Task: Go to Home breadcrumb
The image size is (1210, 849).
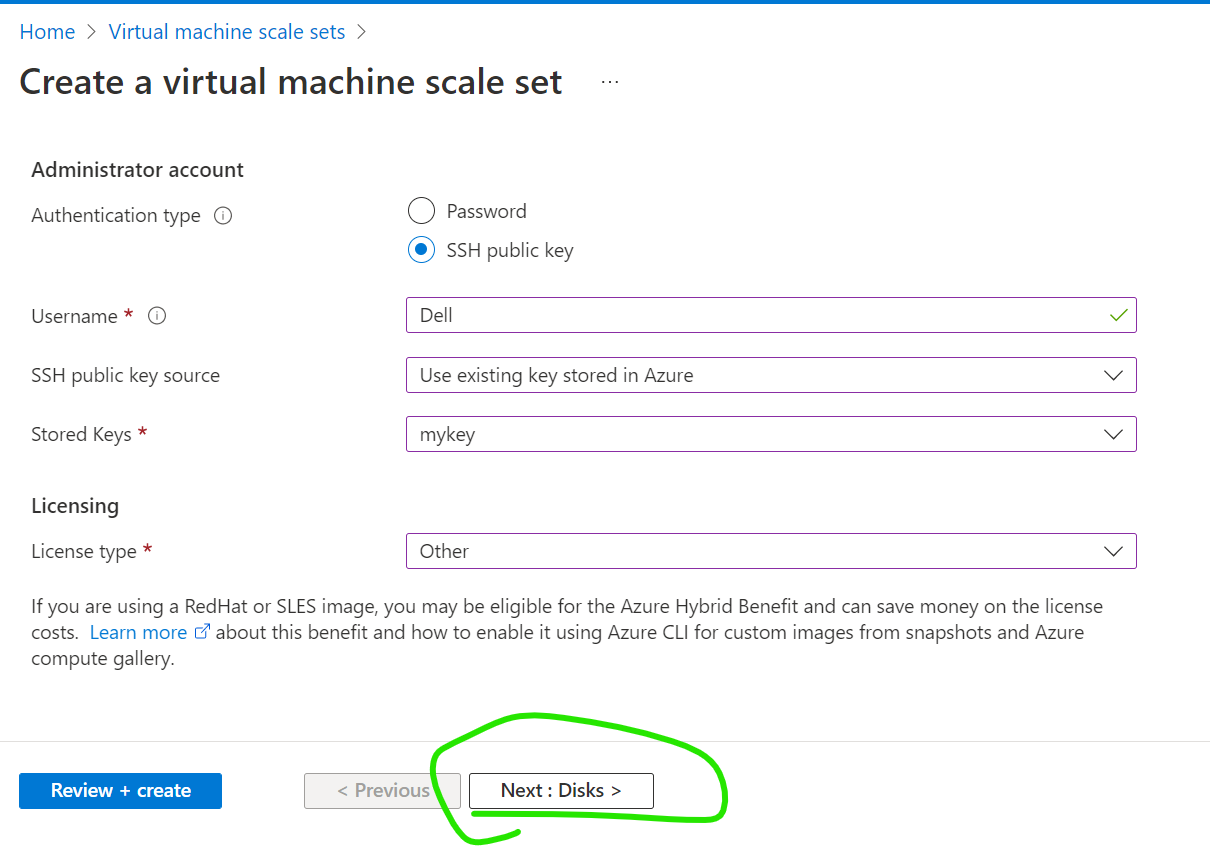Action: (47, 32)
